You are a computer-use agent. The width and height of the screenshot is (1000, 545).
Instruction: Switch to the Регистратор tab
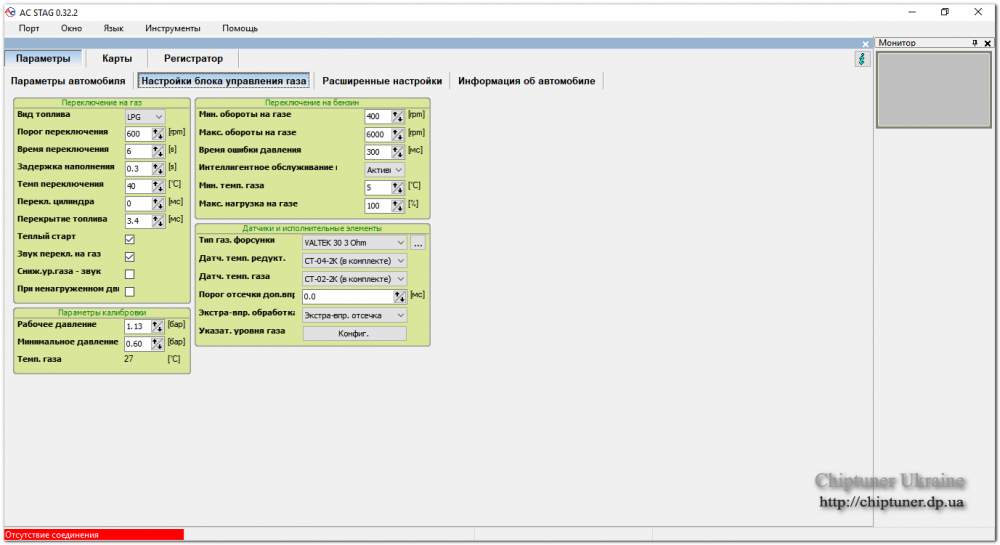click(193, 58)
